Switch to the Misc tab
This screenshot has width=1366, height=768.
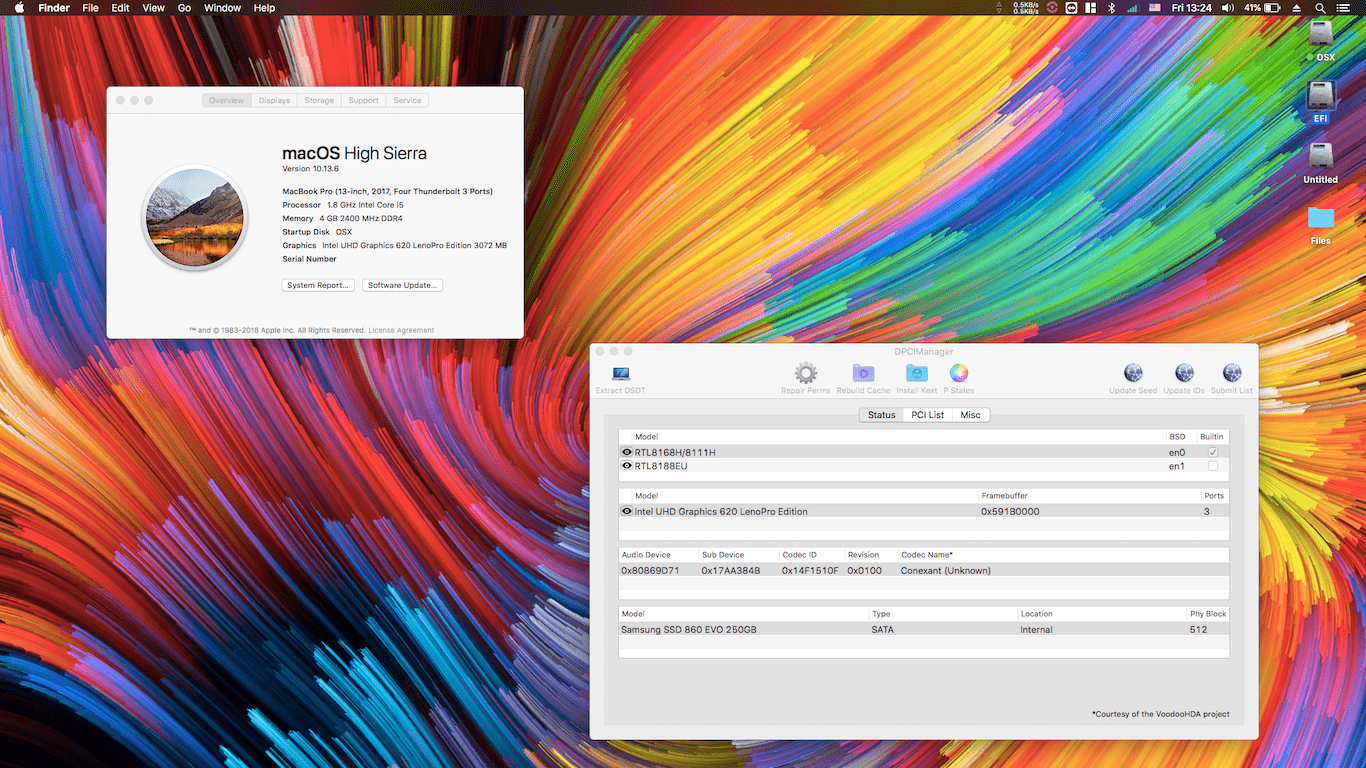coord(970,414)
